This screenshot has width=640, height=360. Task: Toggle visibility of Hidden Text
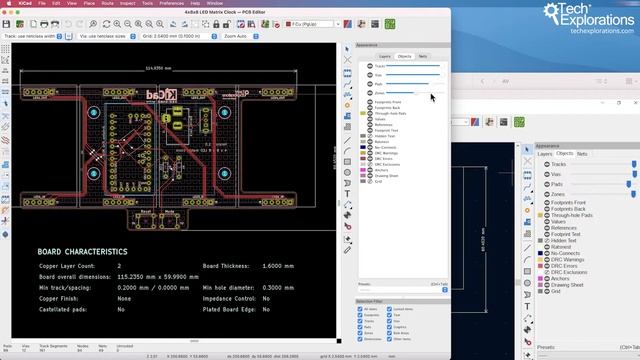[370, 136]
